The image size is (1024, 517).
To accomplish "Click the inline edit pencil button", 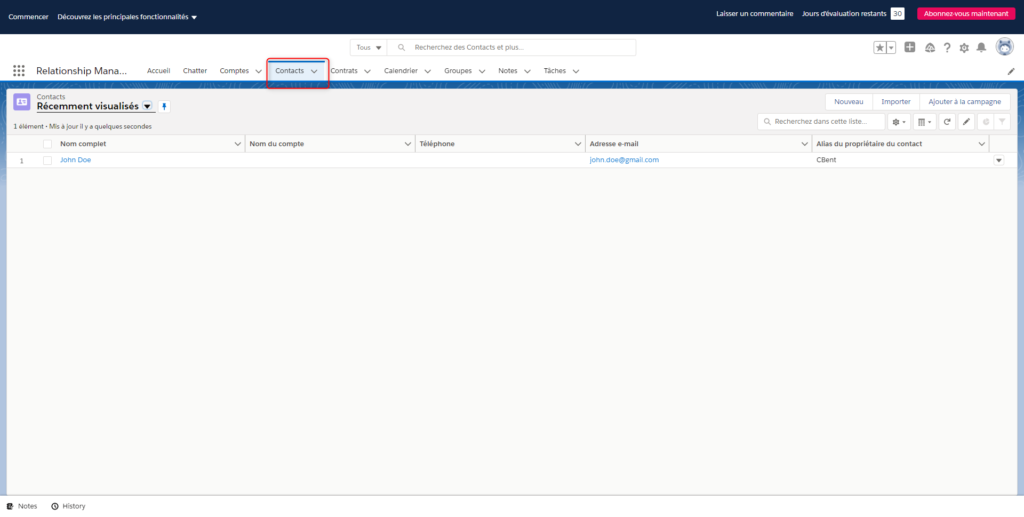I will 966,122.
